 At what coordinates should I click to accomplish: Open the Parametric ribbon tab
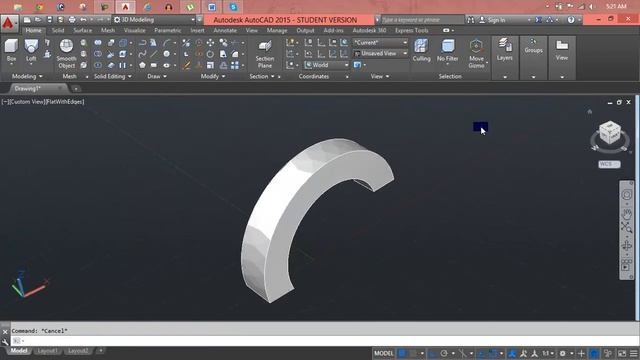pos(168,30)
